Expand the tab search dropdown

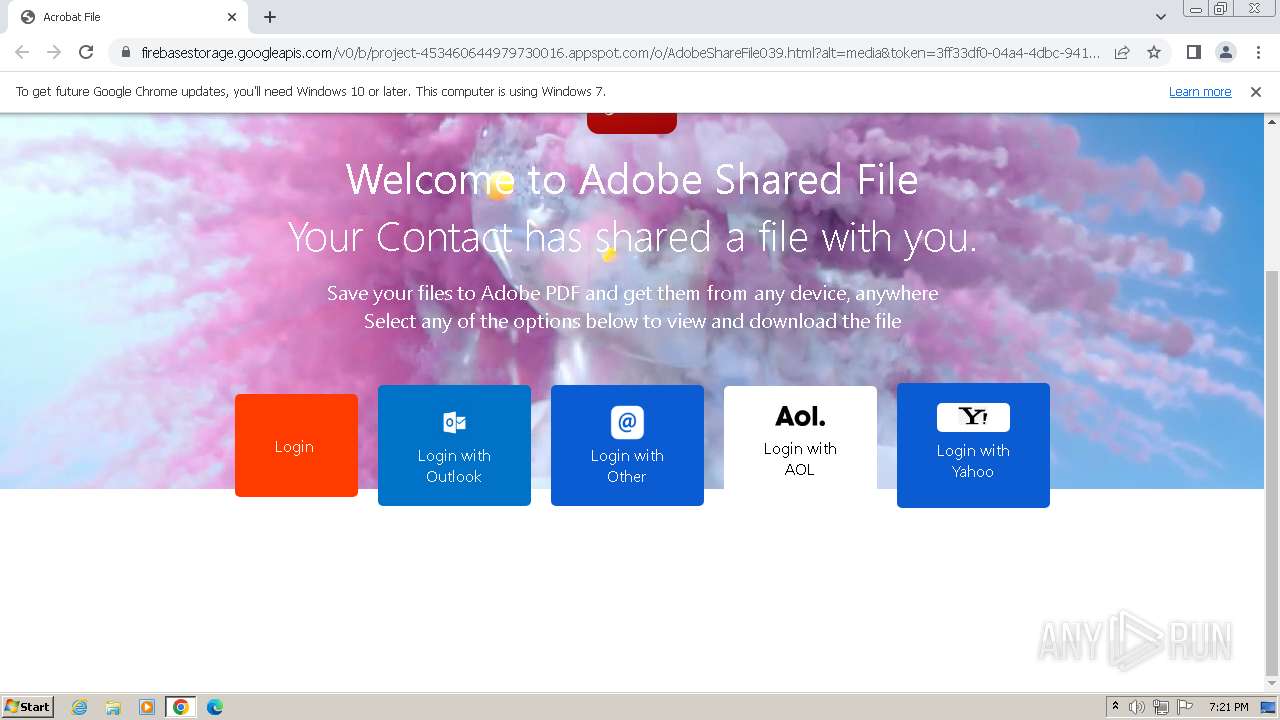coord(1161,17)
